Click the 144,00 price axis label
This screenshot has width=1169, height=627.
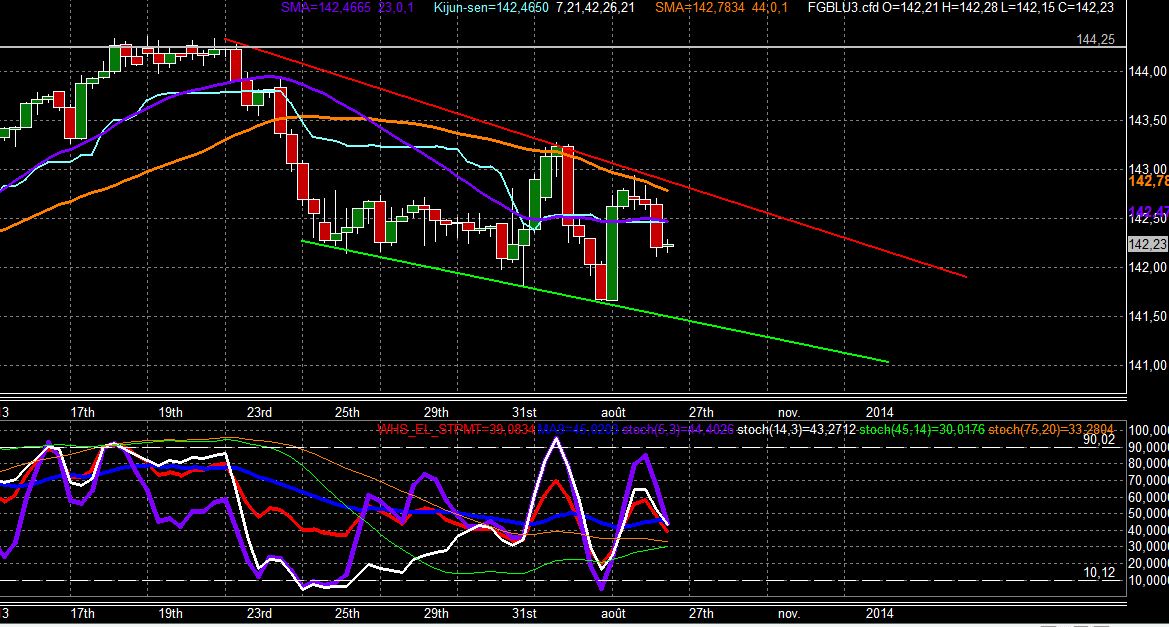point(1147,72)
